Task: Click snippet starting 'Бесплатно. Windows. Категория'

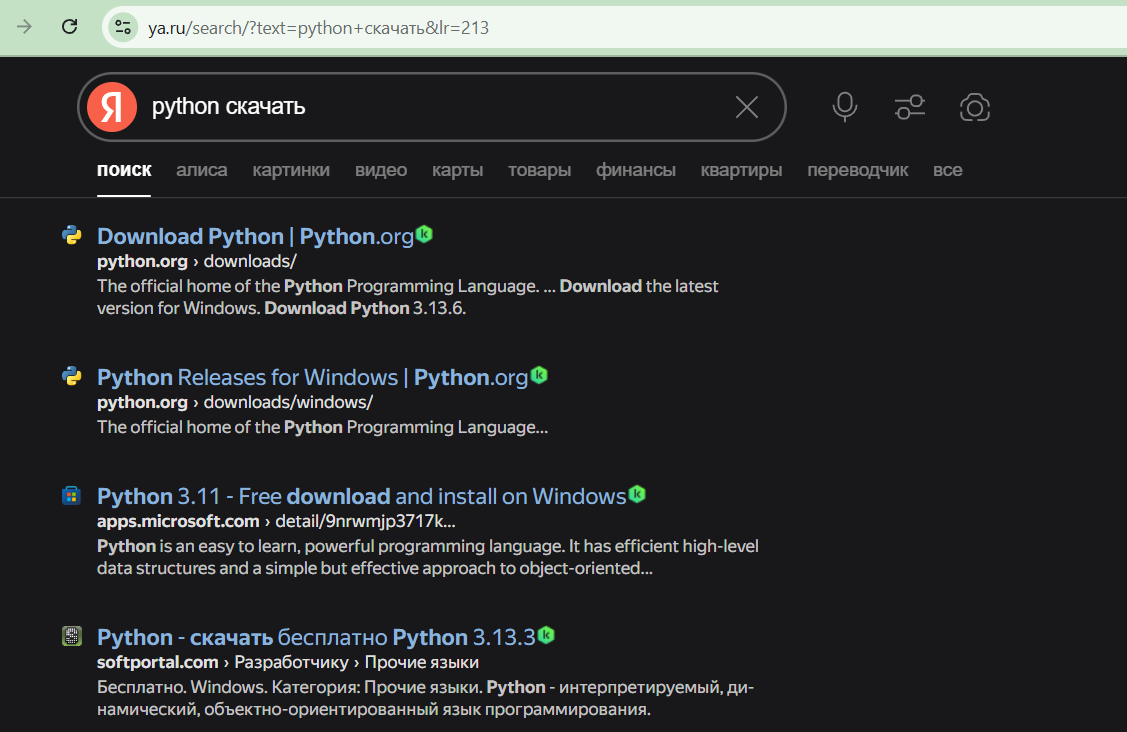Action: 426,698
